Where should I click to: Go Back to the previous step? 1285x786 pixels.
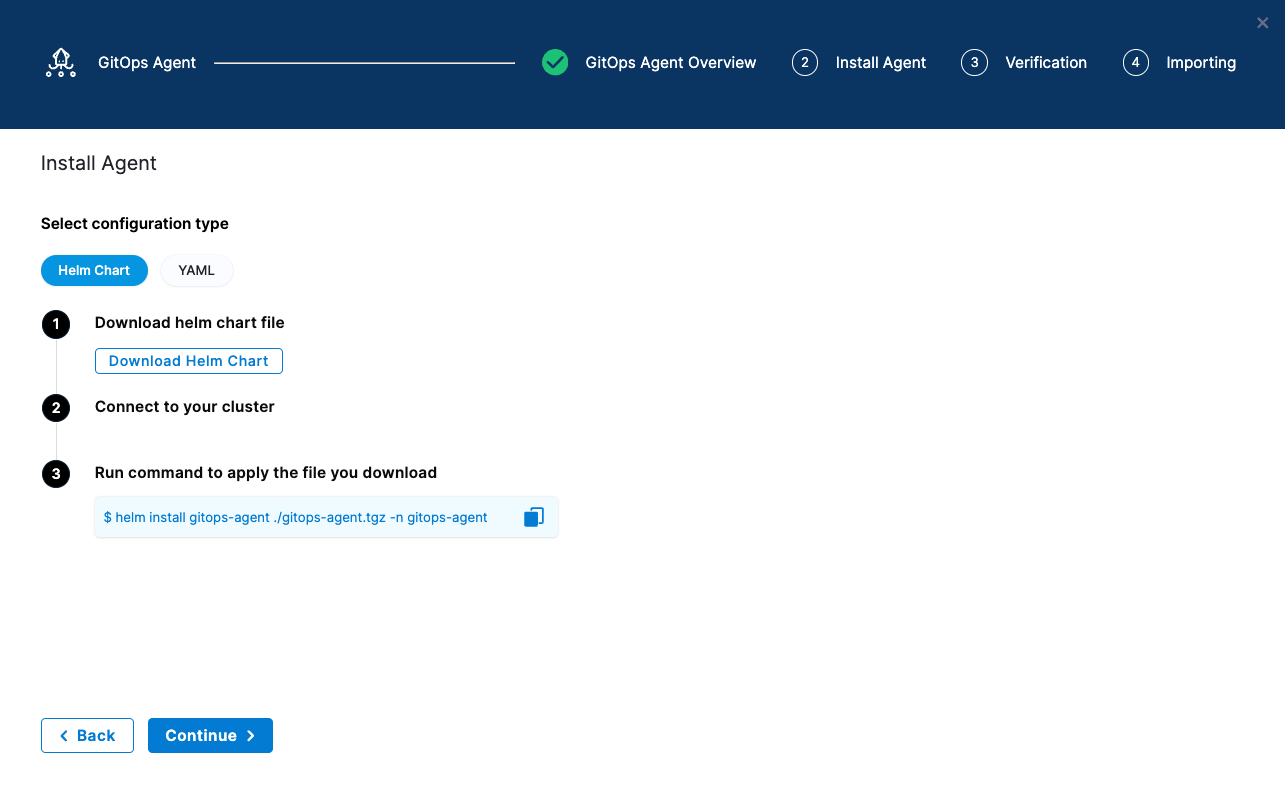click(87, 735)
